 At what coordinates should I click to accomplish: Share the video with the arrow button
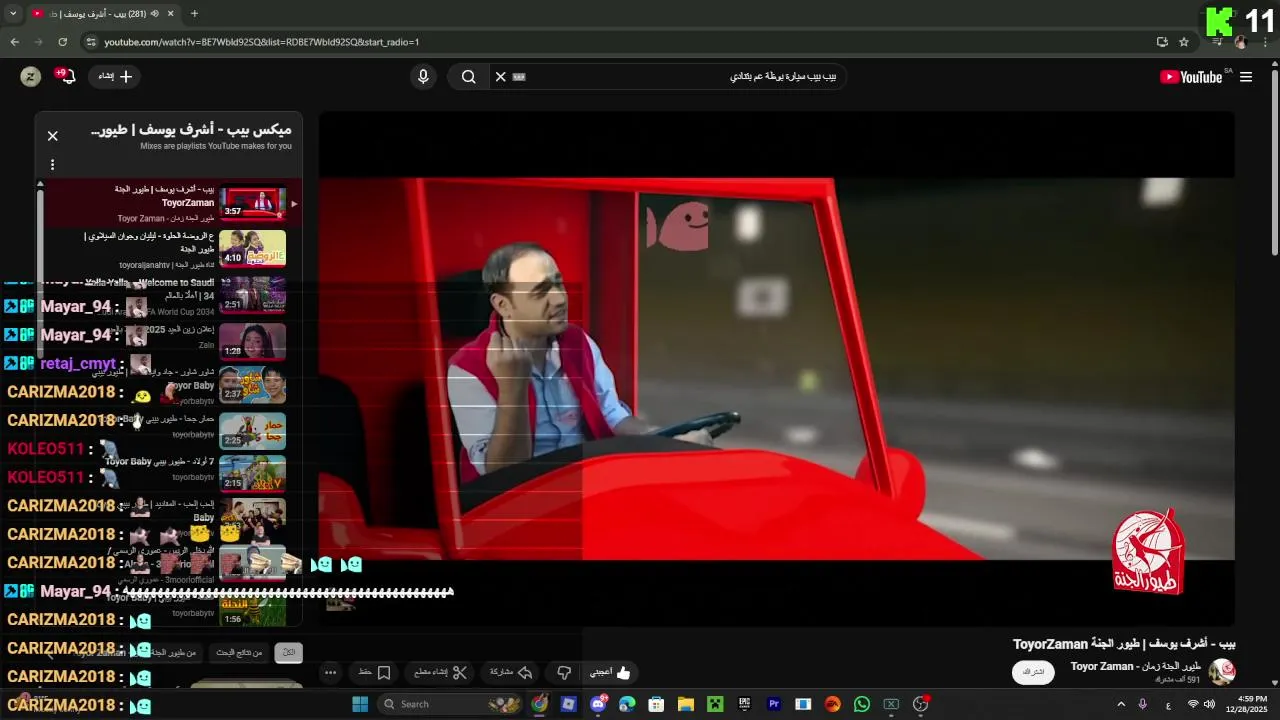coord(512,673)
